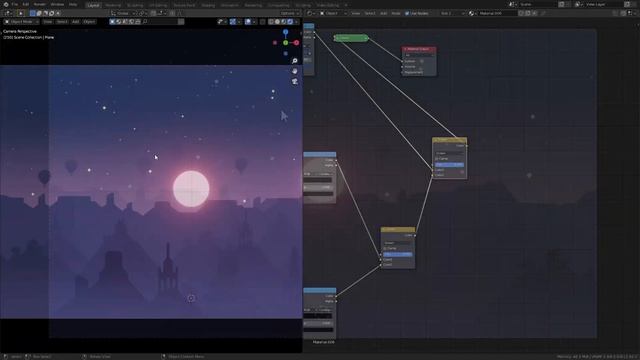Viewport: 640px width, 360px height.
Task: Open the viewport View menu
Action: tap(48, 22)
